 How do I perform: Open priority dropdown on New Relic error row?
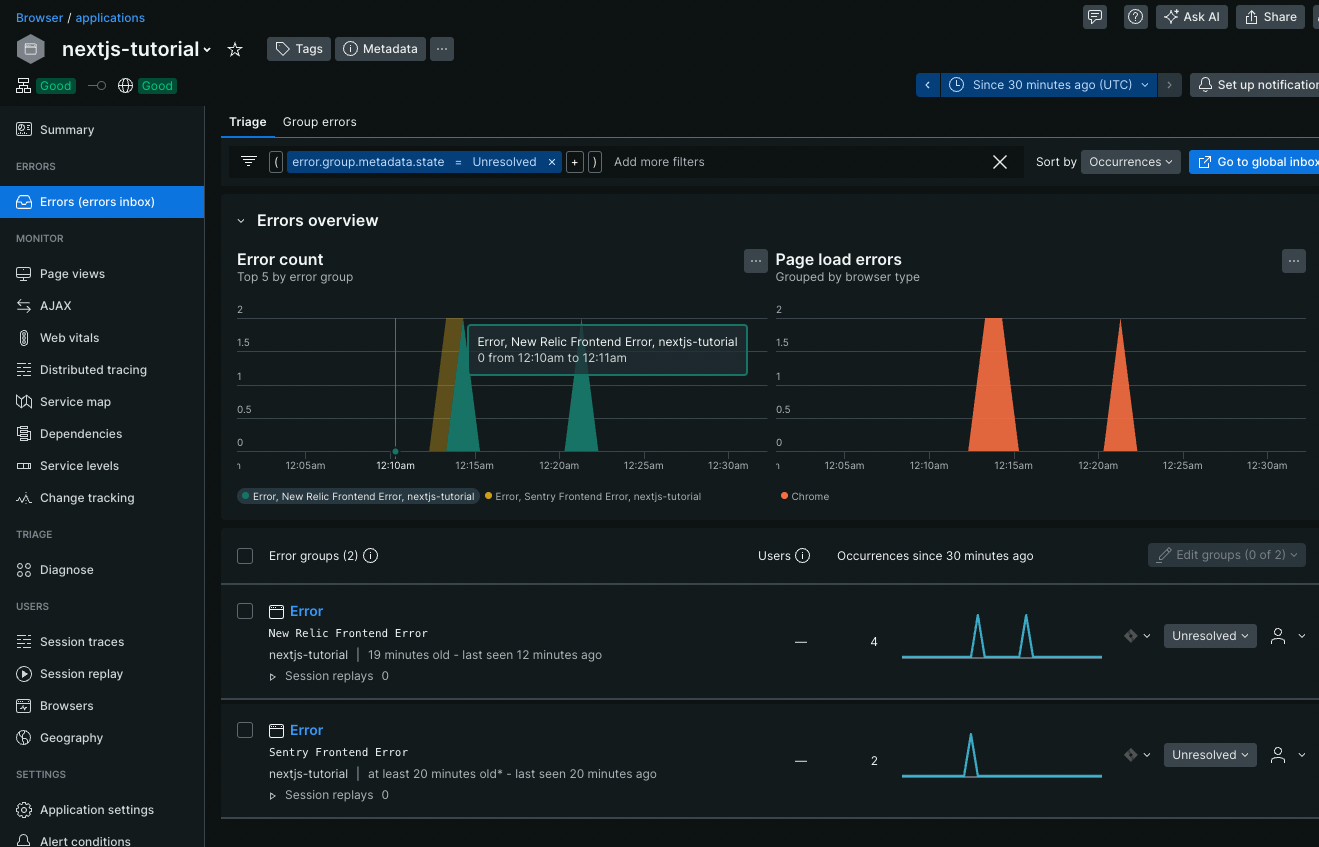pos(1137,636)
